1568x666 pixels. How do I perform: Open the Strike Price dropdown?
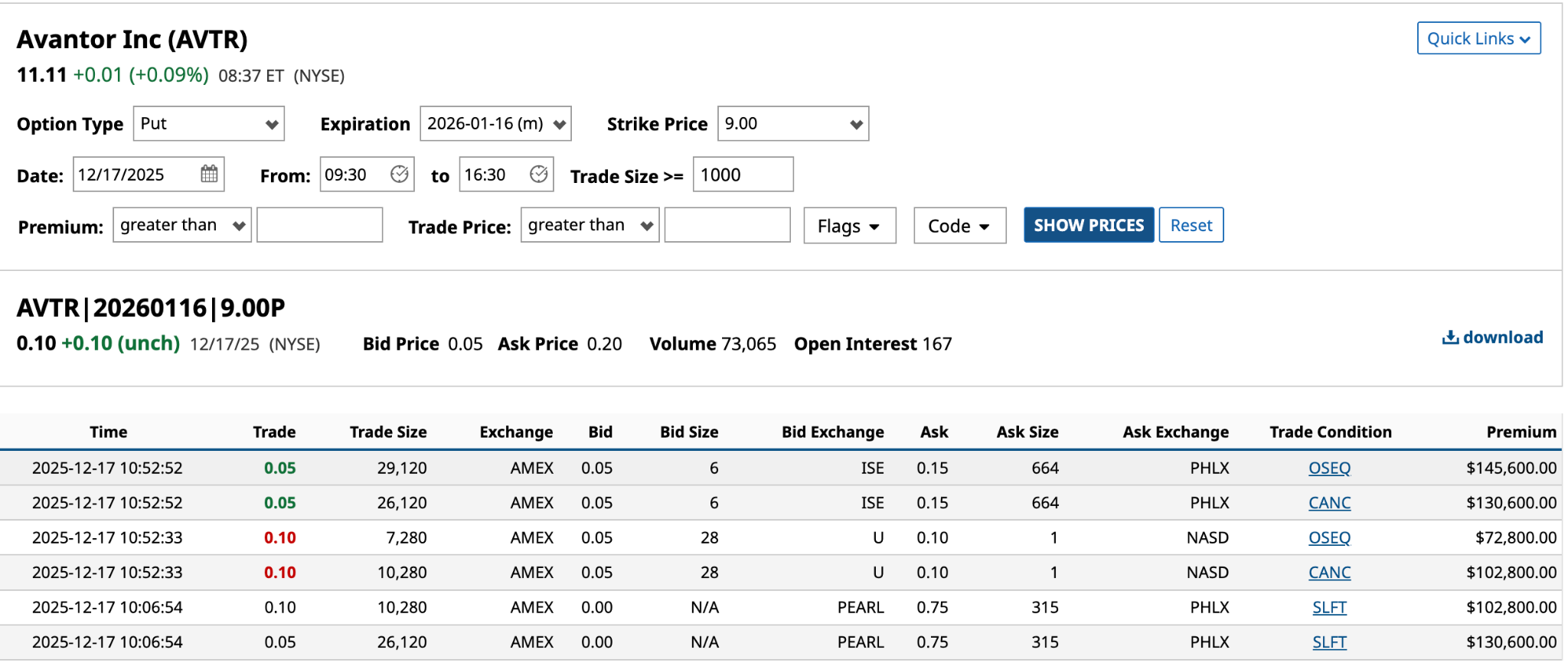[x=792, y=124]
